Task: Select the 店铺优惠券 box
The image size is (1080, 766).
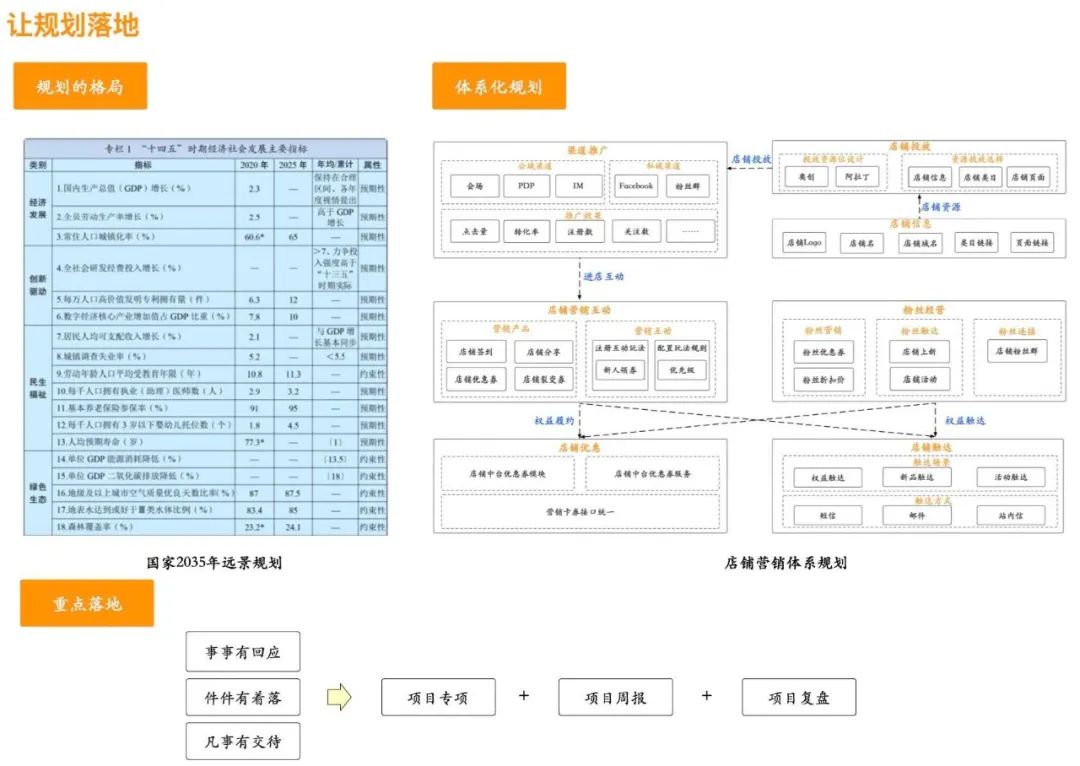Action: [476, 379]
